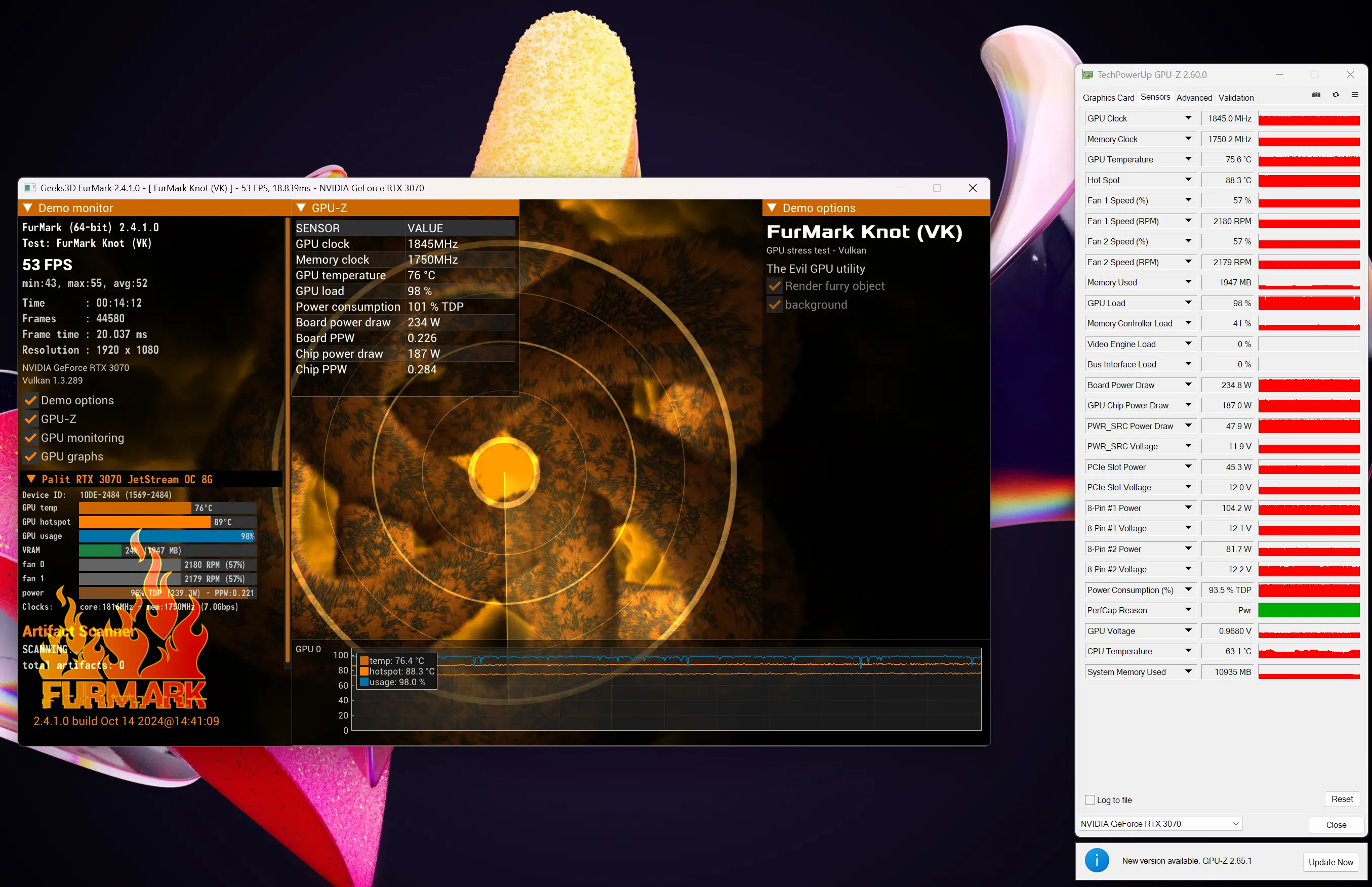The height and width of the screenshot is (887, 1372).
Task: Open the PCIe Slot Power dropdown
Action: 1188,467
